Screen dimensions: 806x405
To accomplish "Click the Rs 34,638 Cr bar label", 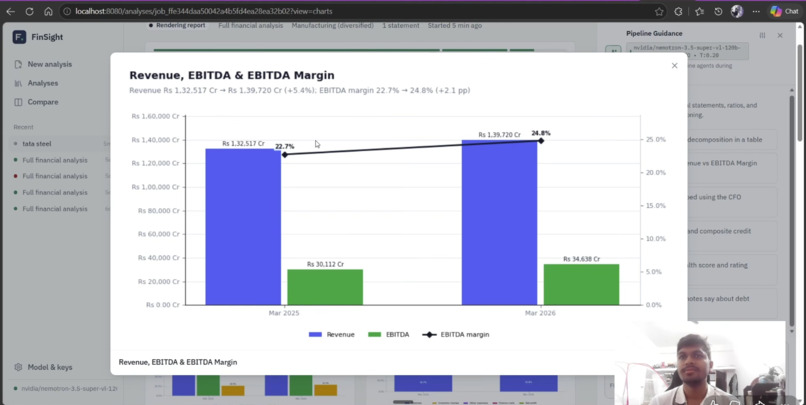I will pyautogui.click(x=581, y=259).
